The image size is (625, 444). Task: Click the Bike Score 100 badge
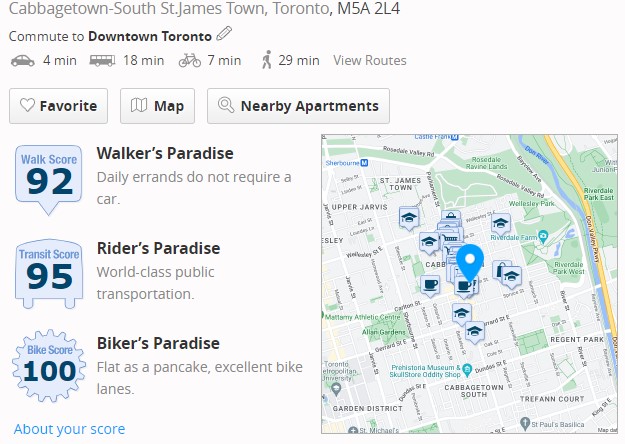pyautogui.click(x=50, y=367)
